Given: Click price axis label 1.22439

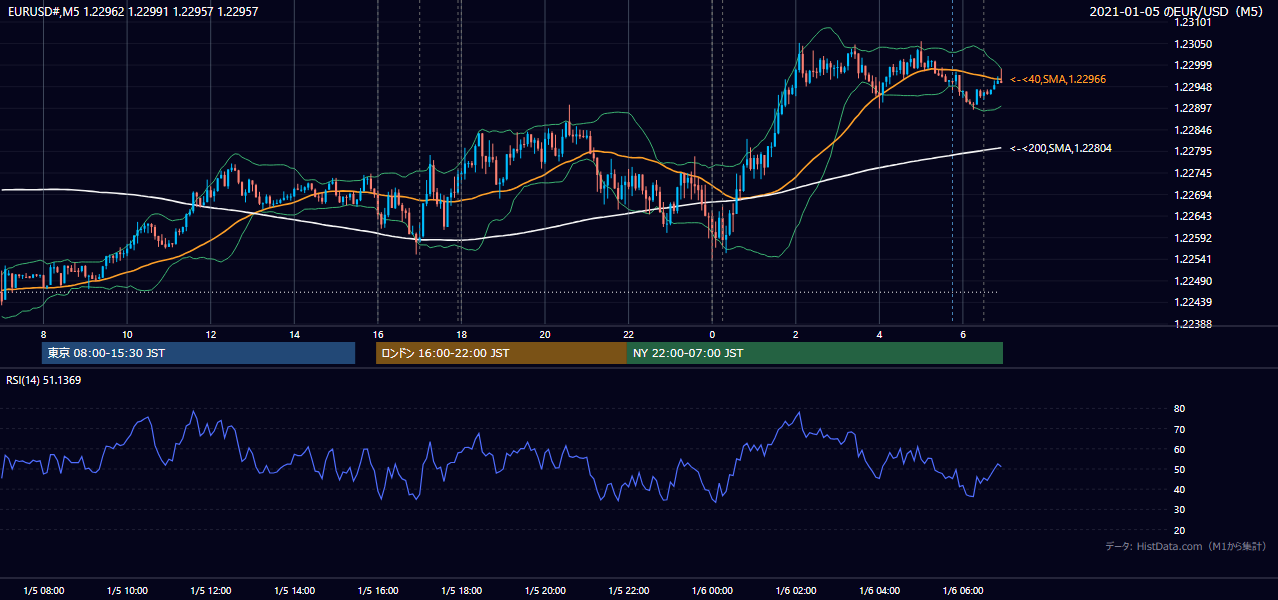Looking at the screenshot, I should coord(1192,302).
